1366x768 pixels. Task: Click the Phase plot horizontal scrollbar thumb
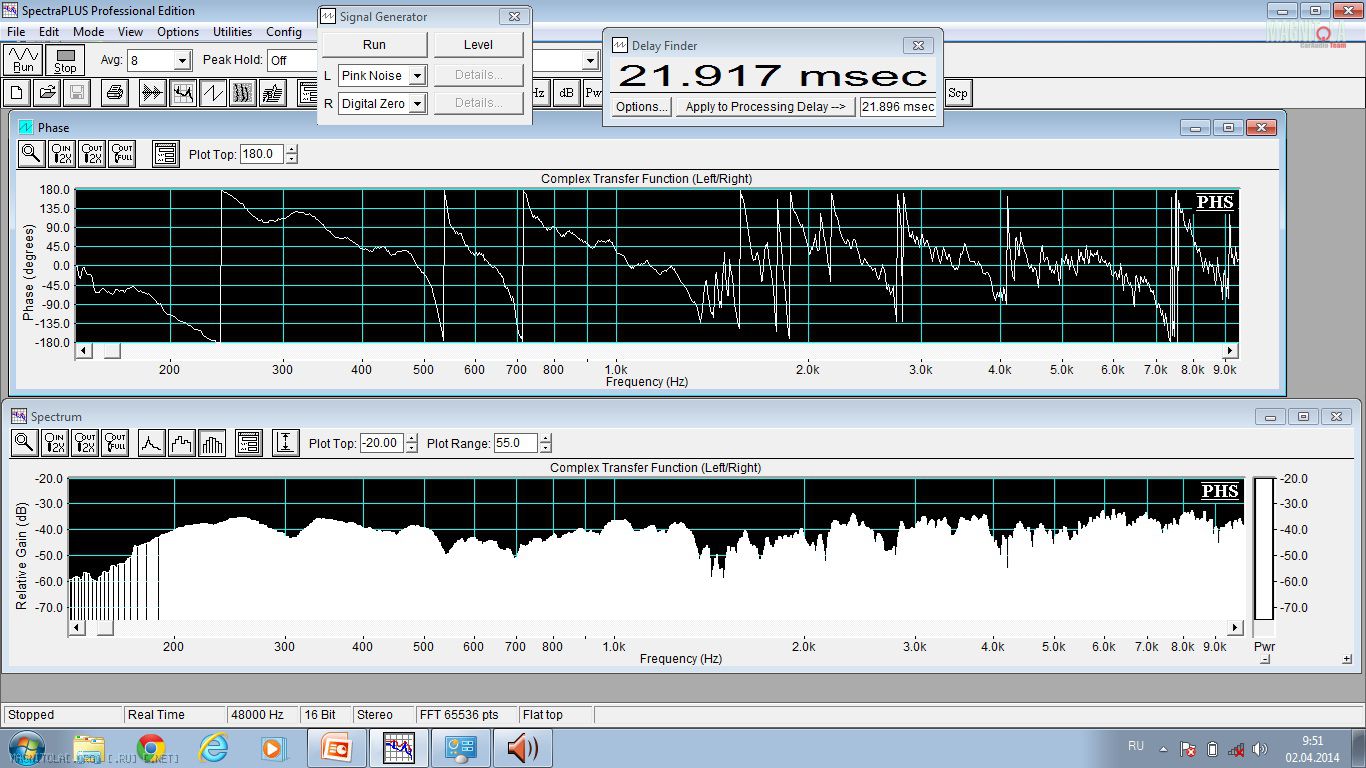click(112, 351)
